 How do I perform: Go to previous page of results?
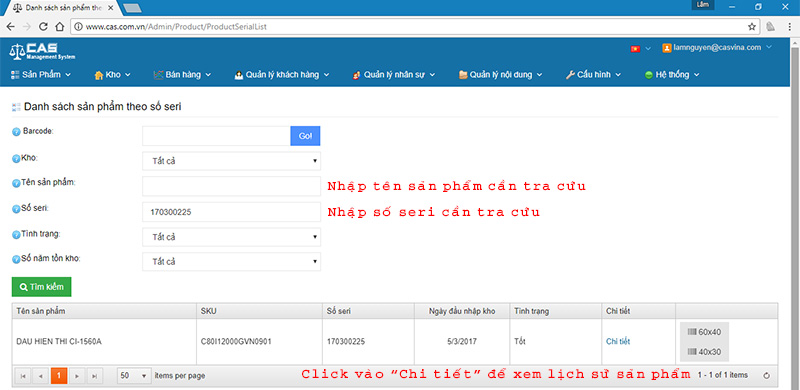[x=41, y=376]
